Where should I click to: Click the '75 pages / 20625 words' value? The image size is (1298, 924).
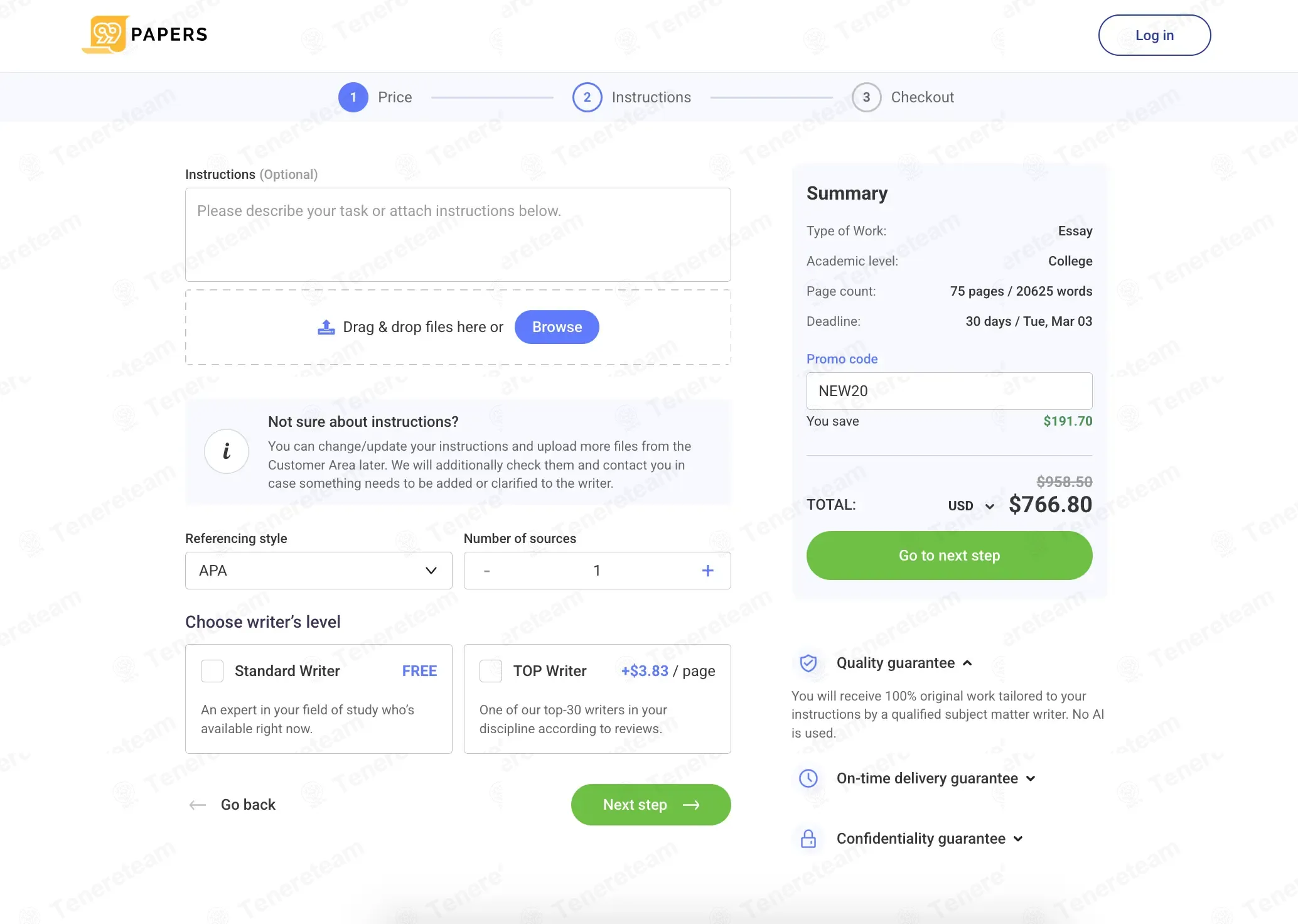1021,291
